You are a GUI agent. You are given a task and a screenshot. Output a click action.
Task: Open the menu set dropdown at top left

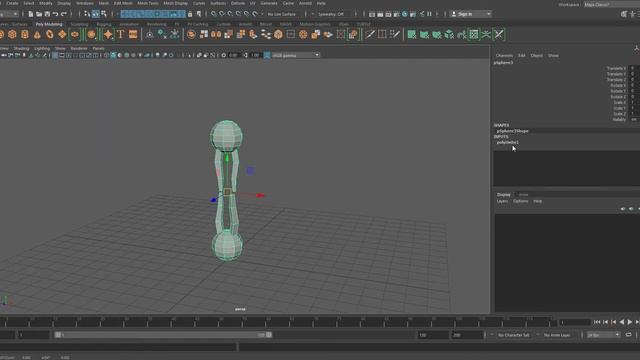tap(9, 14)
